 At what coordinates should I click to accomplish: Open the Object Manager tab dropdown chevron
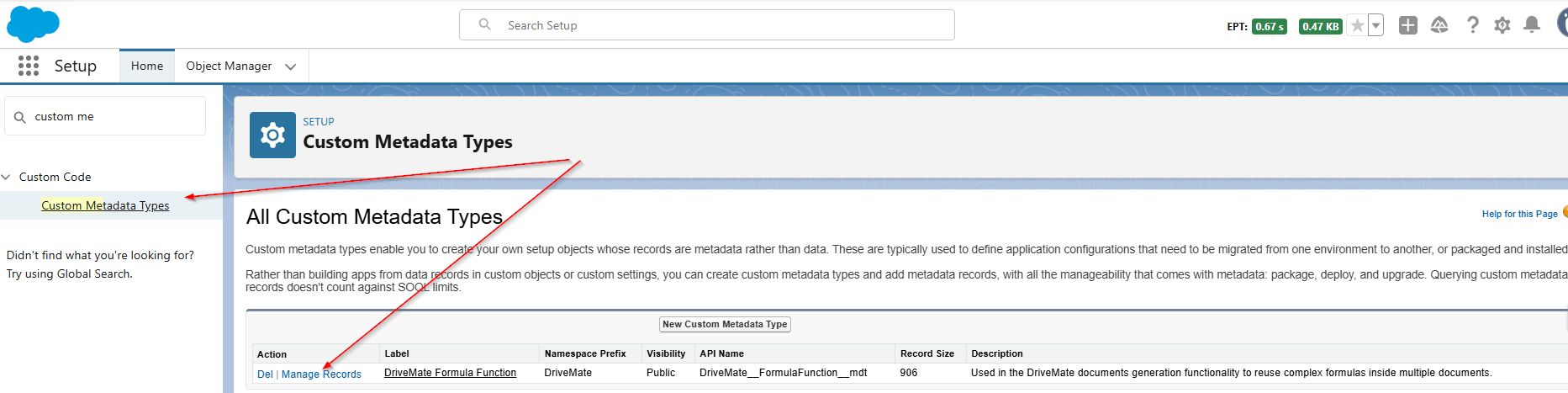tap(291, 66)
